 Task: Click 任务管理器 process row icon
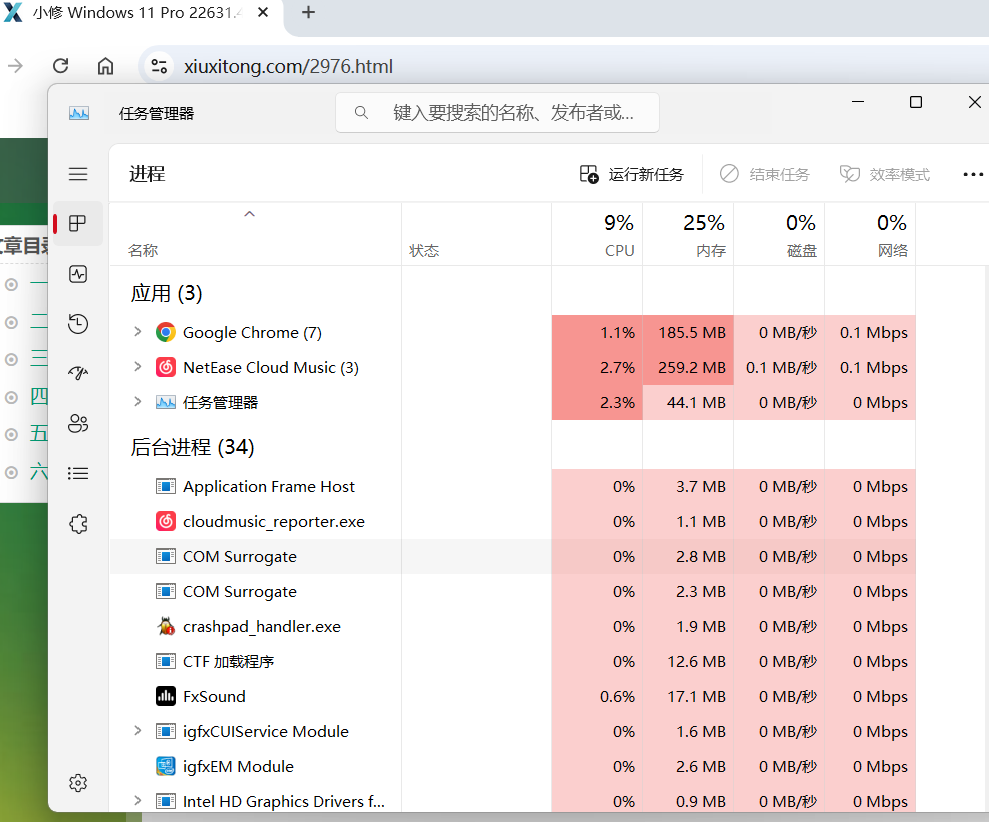(x=165, y=402)
